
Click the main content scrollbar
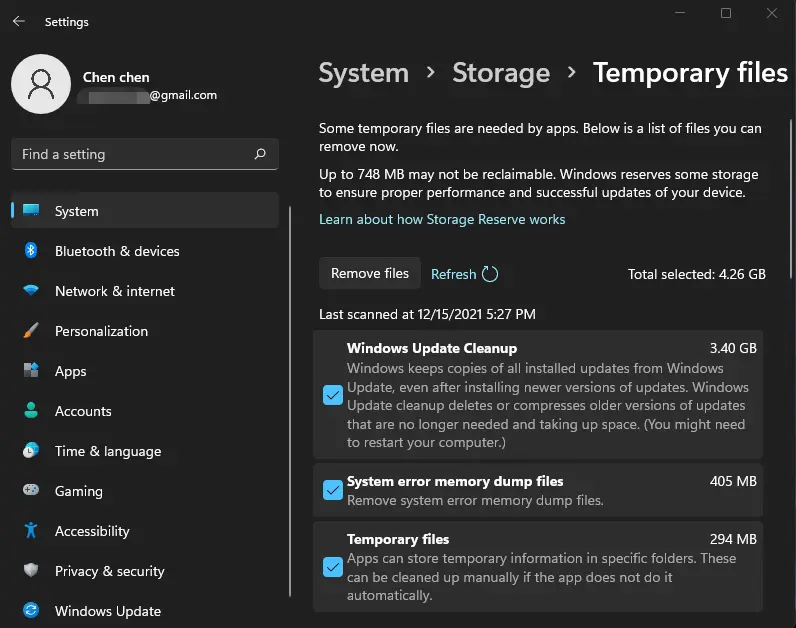[790, 199]
